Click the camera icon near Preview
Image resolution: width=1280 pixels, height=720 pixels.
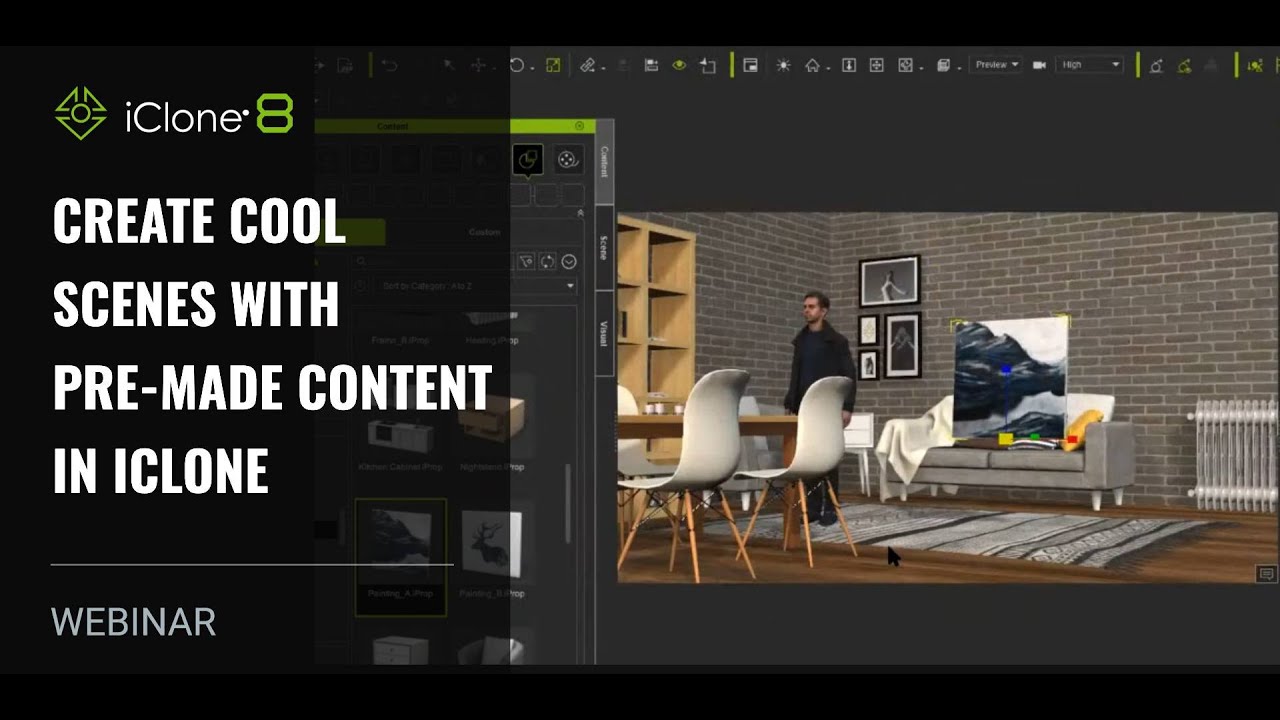[x=1039, y=65]
